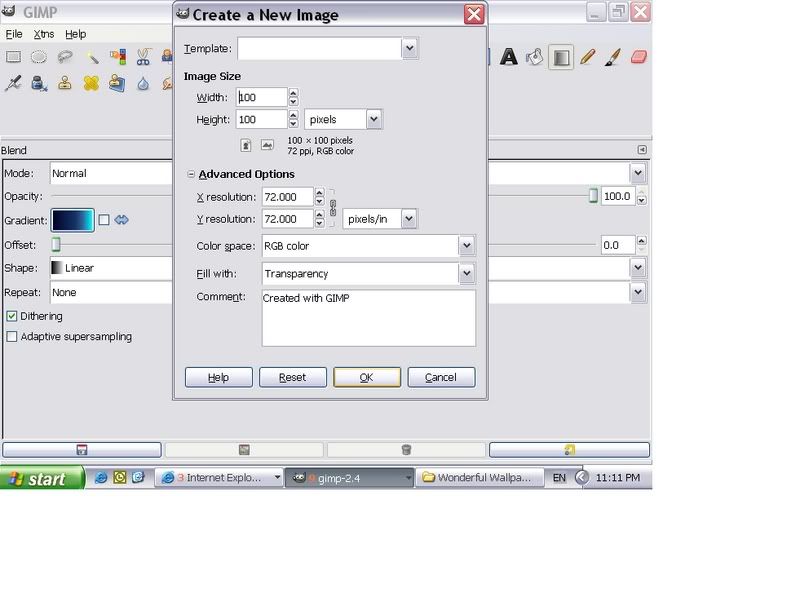Open the pixels/in resolution unit dropdown

pyautogui.click(x=409, y=219)
